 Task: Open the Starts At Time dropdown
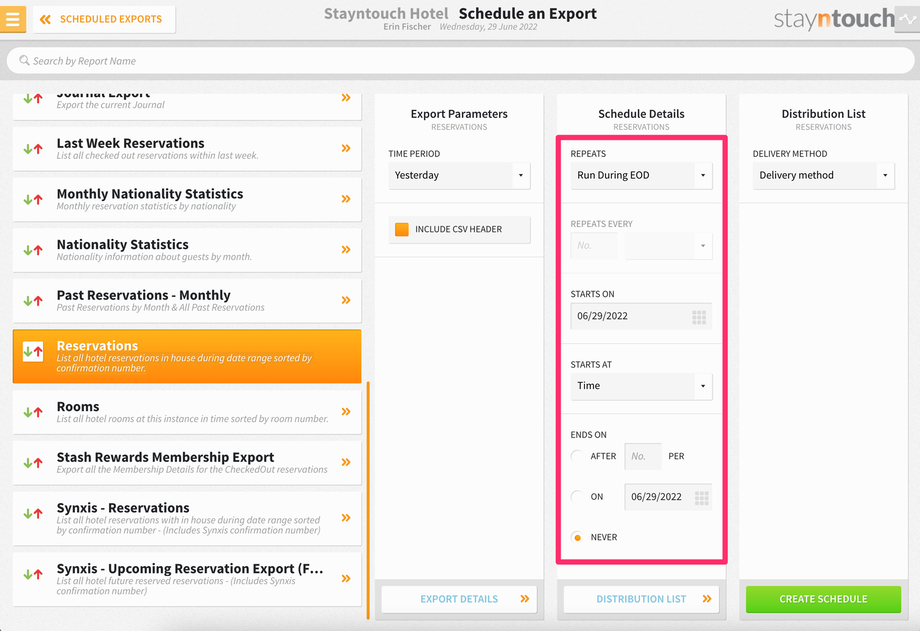[641, 386]
